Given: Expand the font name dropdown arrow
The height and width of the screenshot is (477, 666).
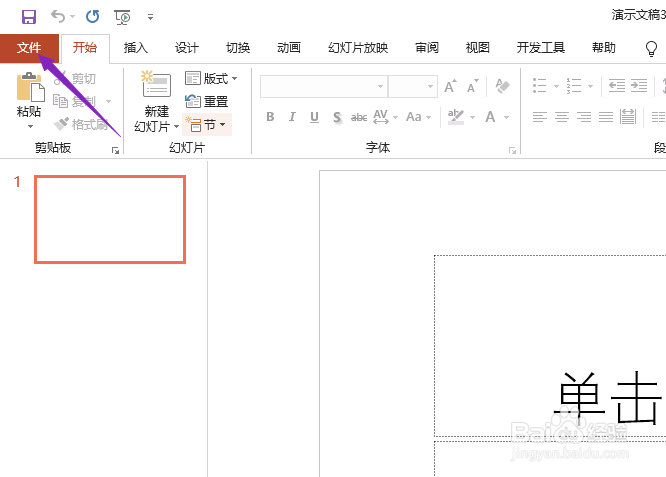Looking at the screenshot, I should [381, 87].
